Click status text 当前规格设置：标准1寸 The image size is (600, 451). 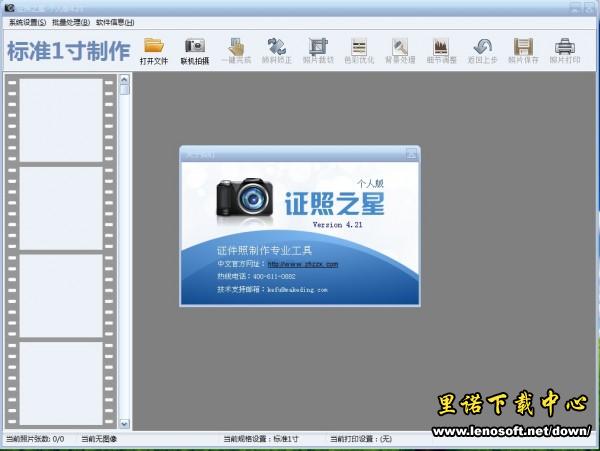261,439
